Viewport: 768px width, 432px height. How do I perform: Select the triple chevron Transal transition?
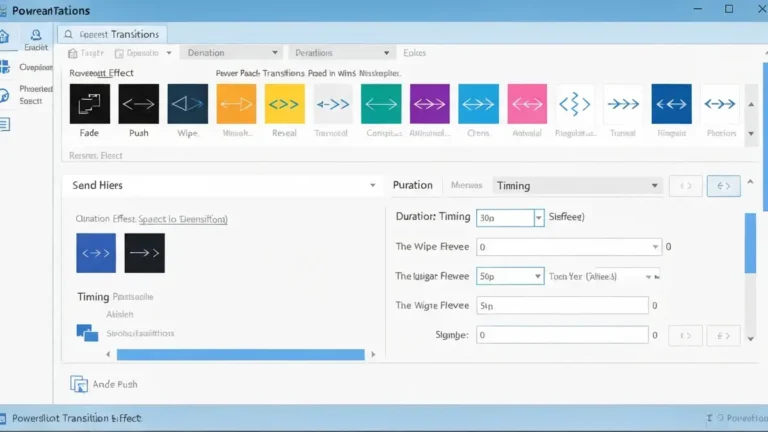pyautogui.click(x=623, y=104)
